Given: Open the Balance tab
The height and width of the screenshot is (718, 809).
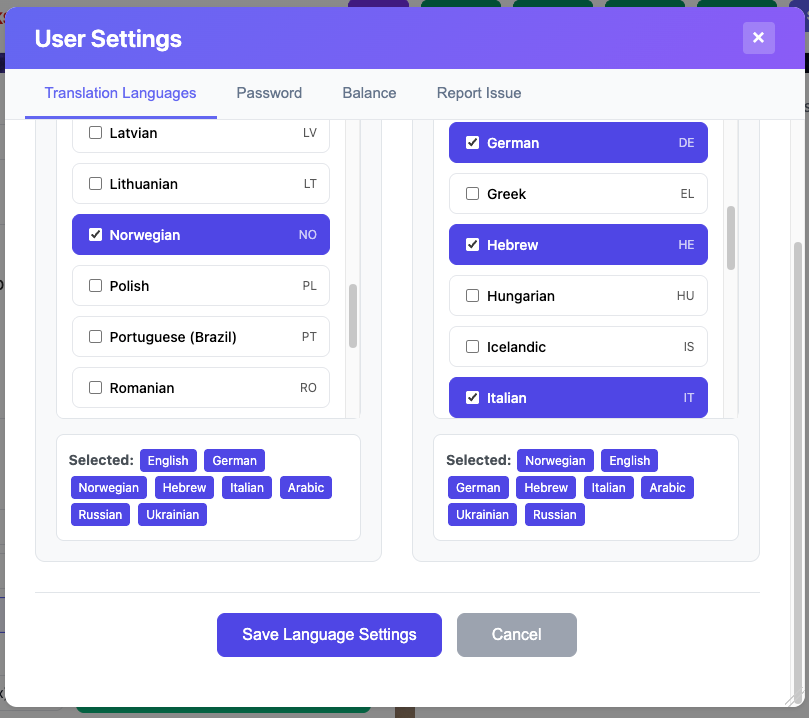Looking at the screenshot, I should coord(369,93).
